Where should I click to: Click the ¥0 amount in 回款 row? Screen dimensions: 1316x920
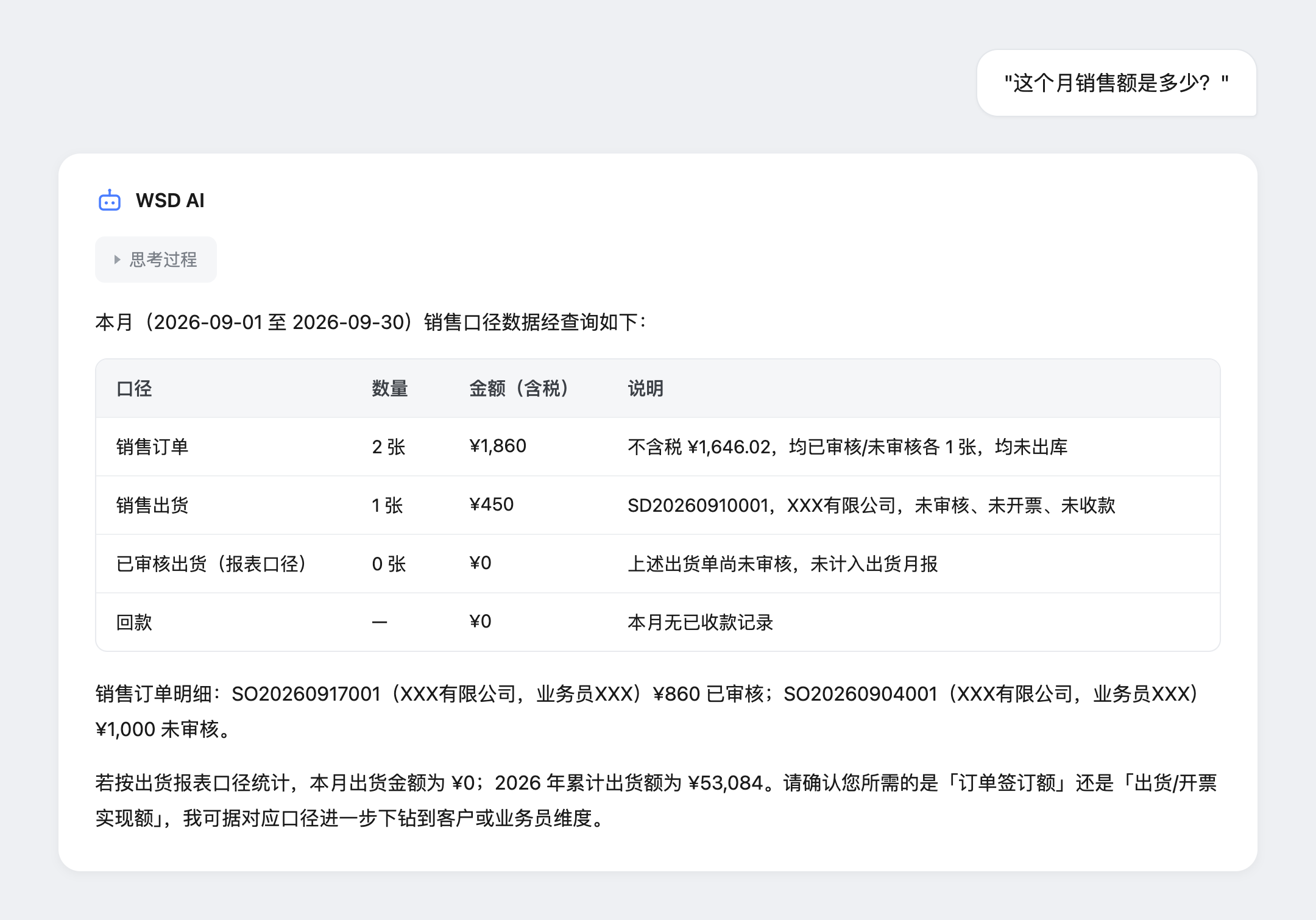tap(480, 621)
